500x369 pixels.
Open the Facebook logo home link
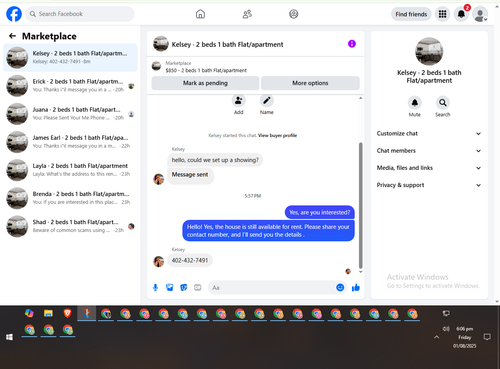click(x=14, y=14)
